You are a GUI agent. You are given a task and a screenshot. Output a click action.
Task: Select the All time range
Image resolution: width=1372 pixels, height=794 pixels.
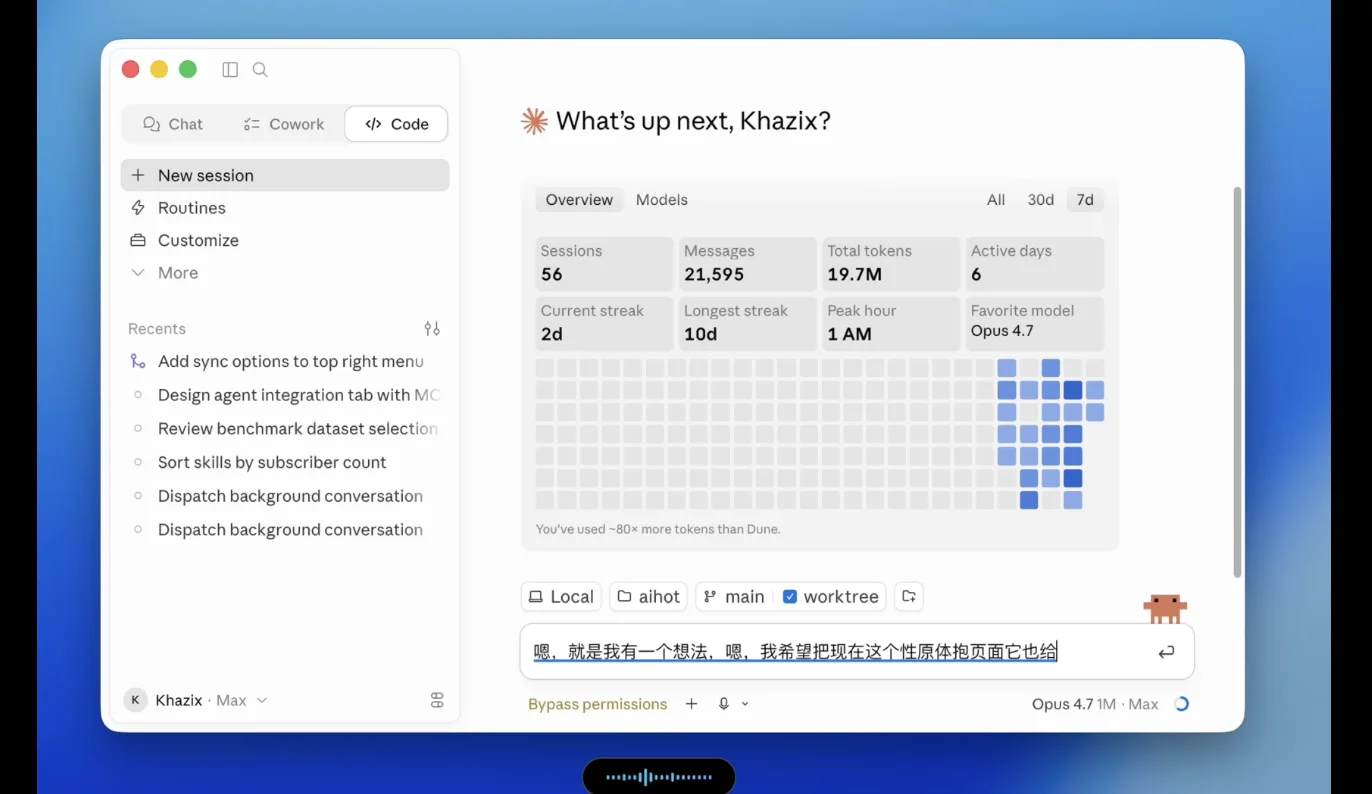pos(996,200)
